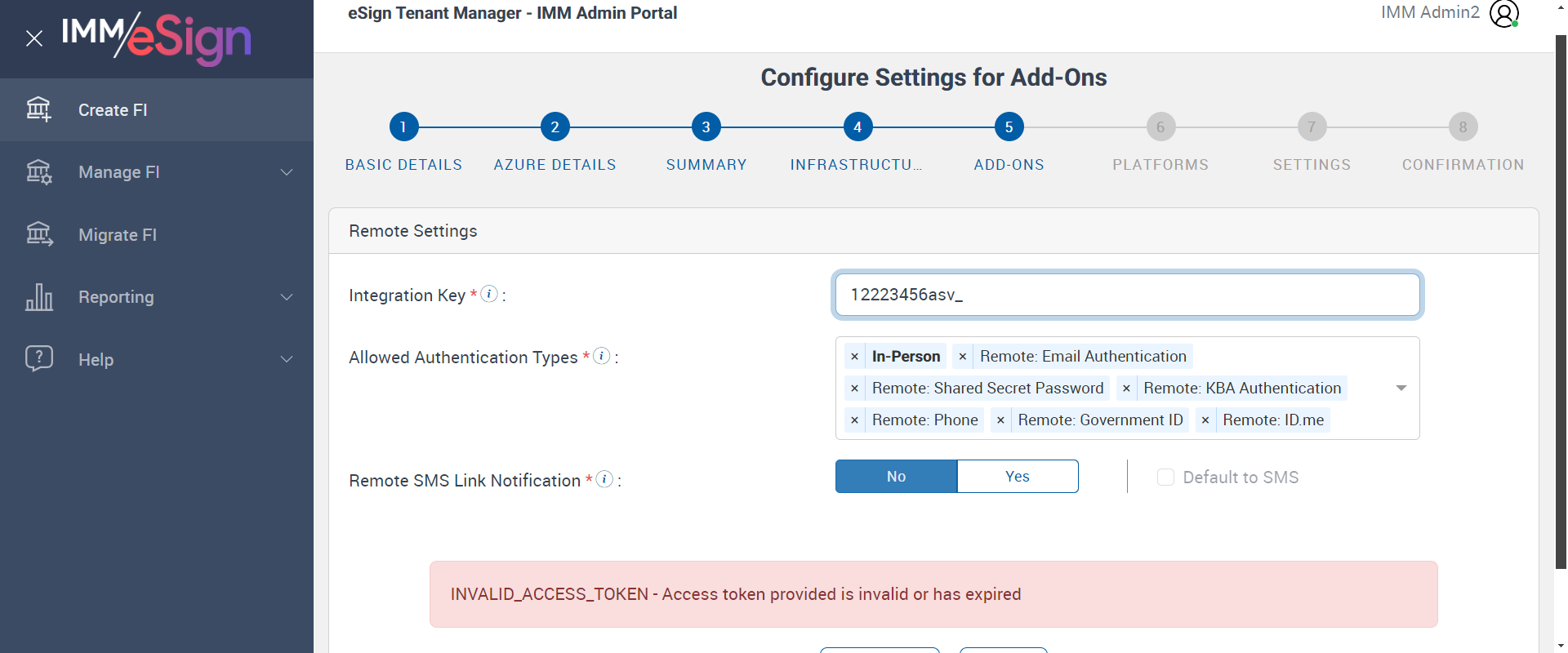
Task: Close the sidebar with the X icon
Action: (x=34, y=38)
